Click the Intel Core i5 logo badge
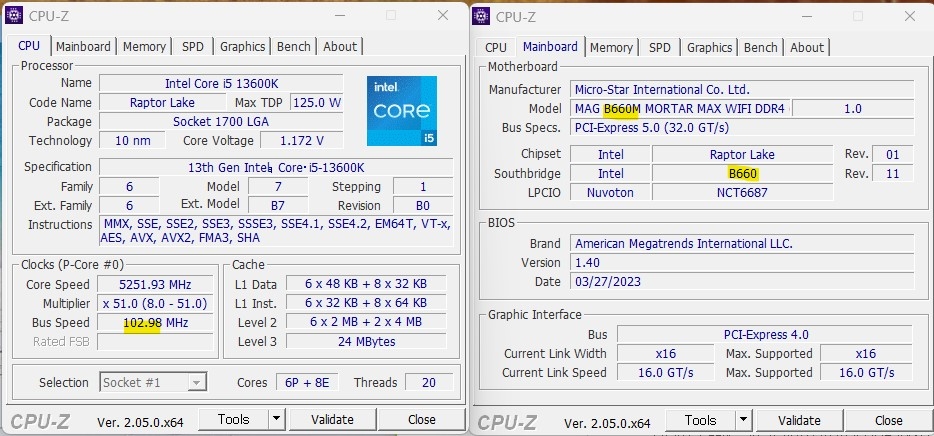Screen dimensions: 934x436 coord(402,111)
